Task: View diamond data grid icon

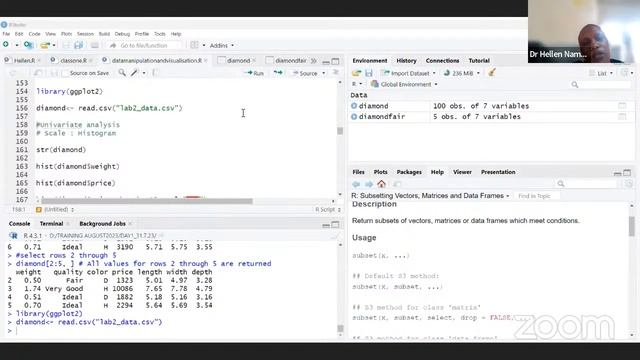Action: coord(622,106)
